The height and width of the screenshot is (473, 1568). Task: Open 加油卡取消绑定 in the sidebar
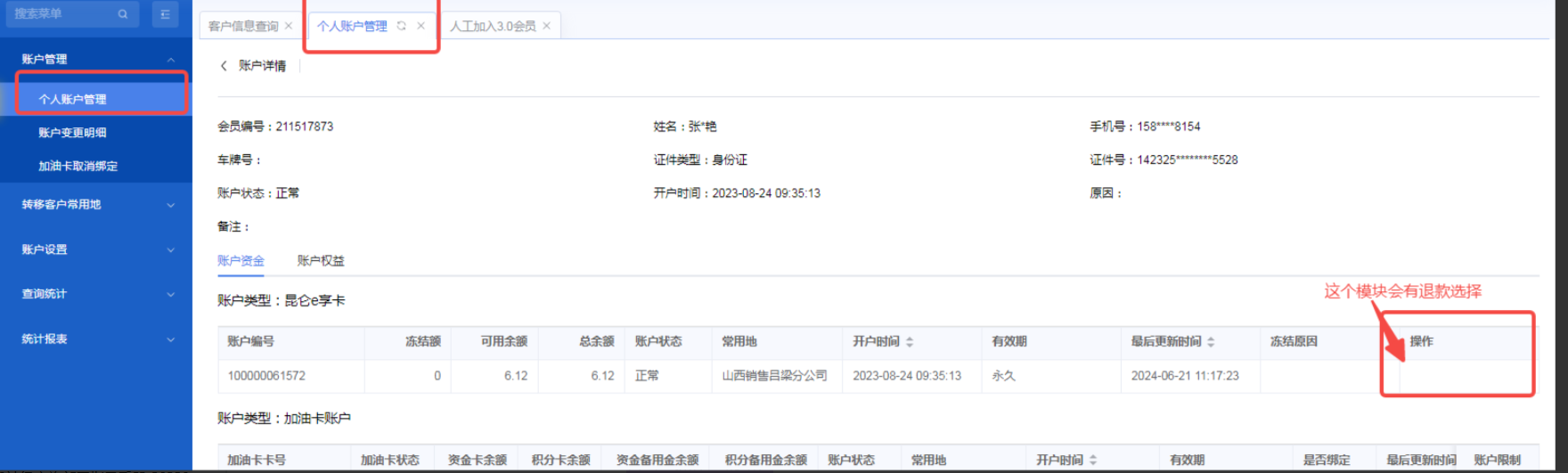(x=78, y=167)
